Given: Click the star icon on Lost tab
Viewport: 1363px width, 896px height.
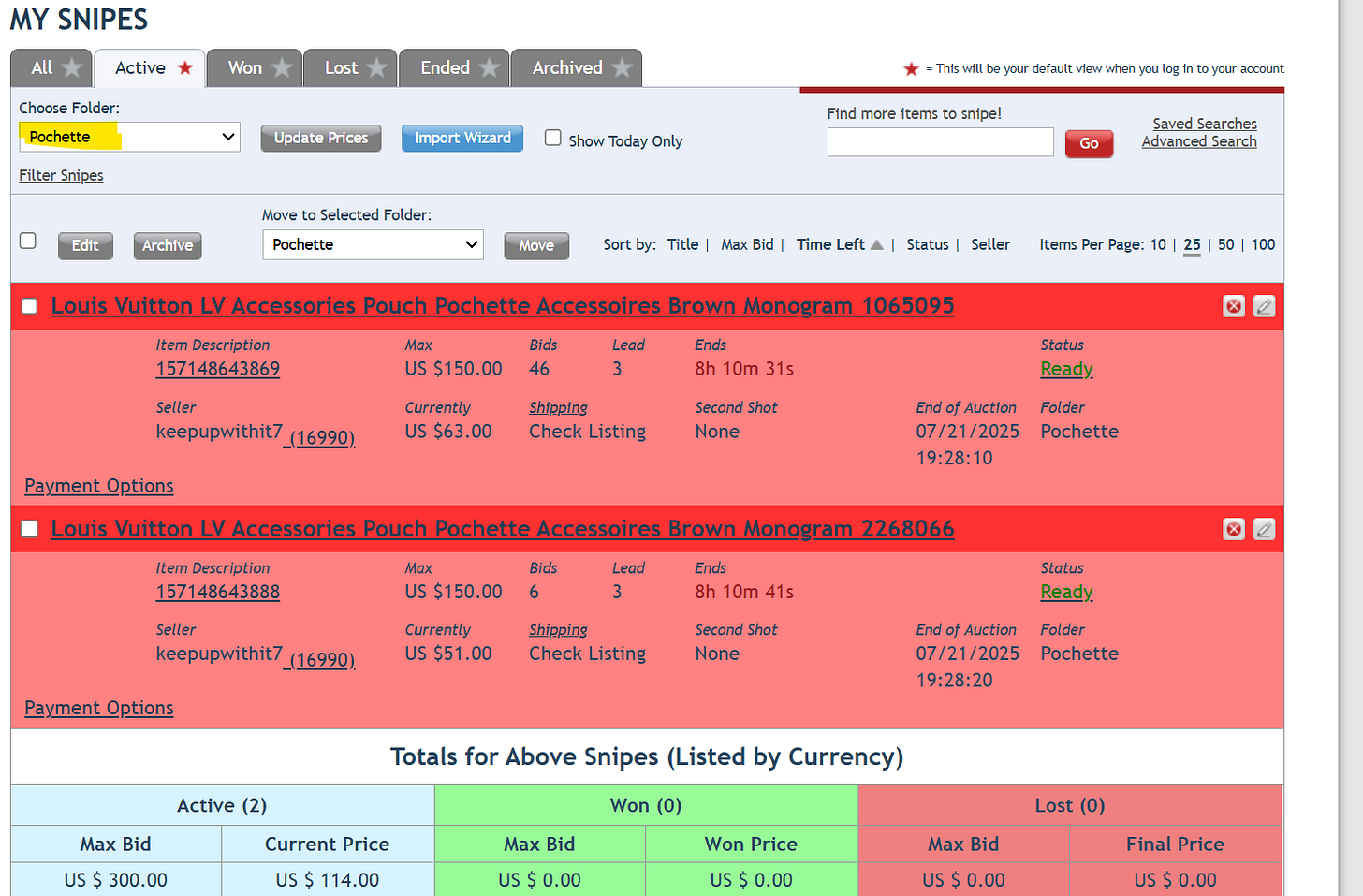Looking at the screenshot, I should click(x=377, y=68).
